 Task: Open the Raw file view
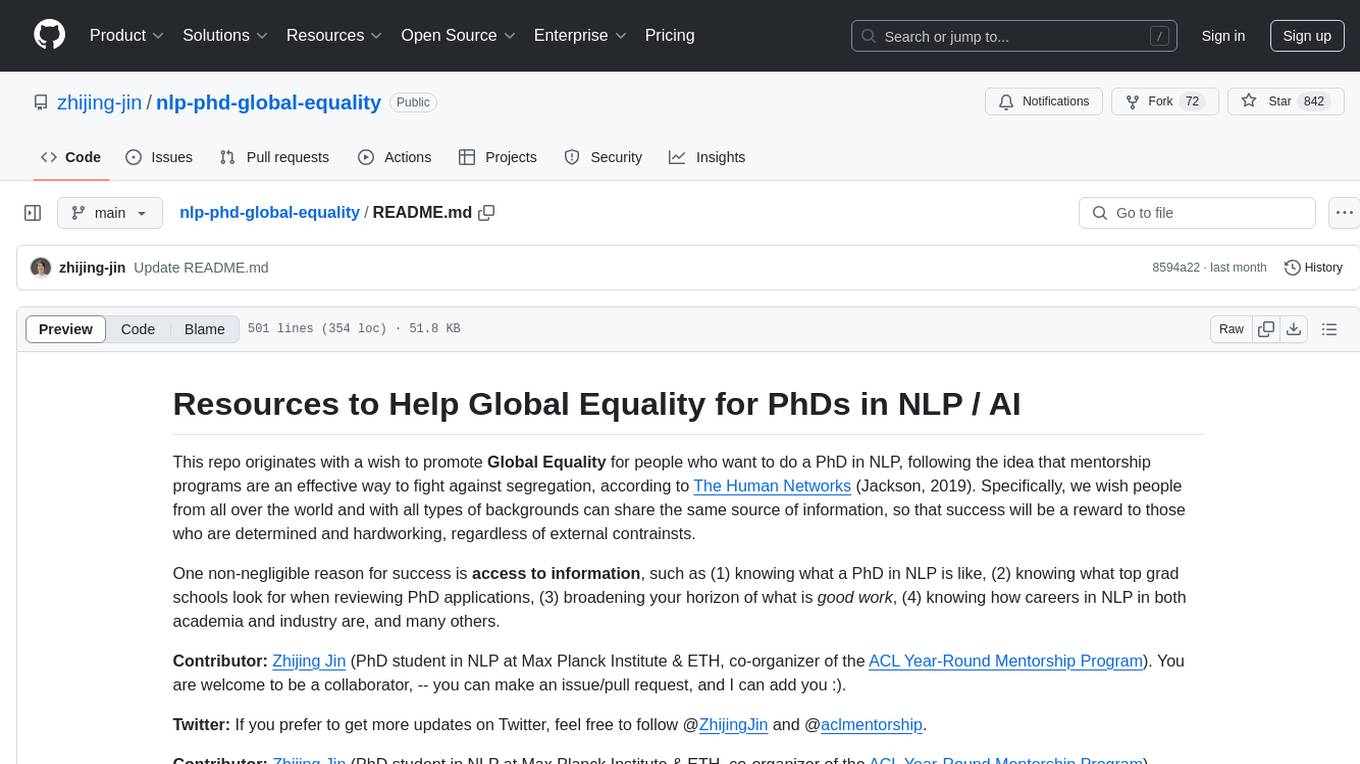click(x=1231, y=329)
